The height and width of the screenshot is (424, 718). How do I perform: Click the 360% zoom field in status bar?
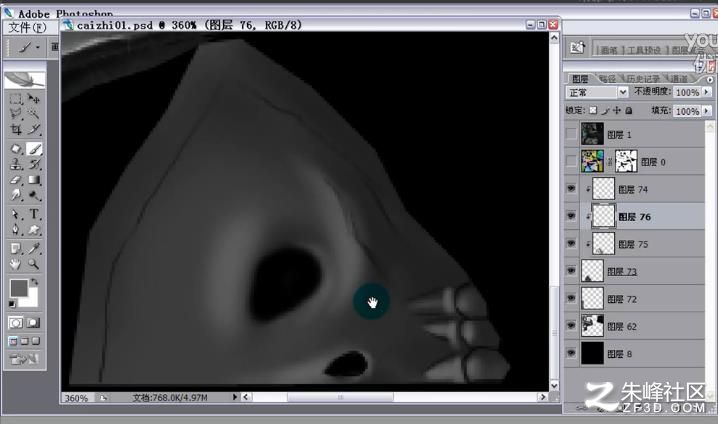[x=76, y=398]
